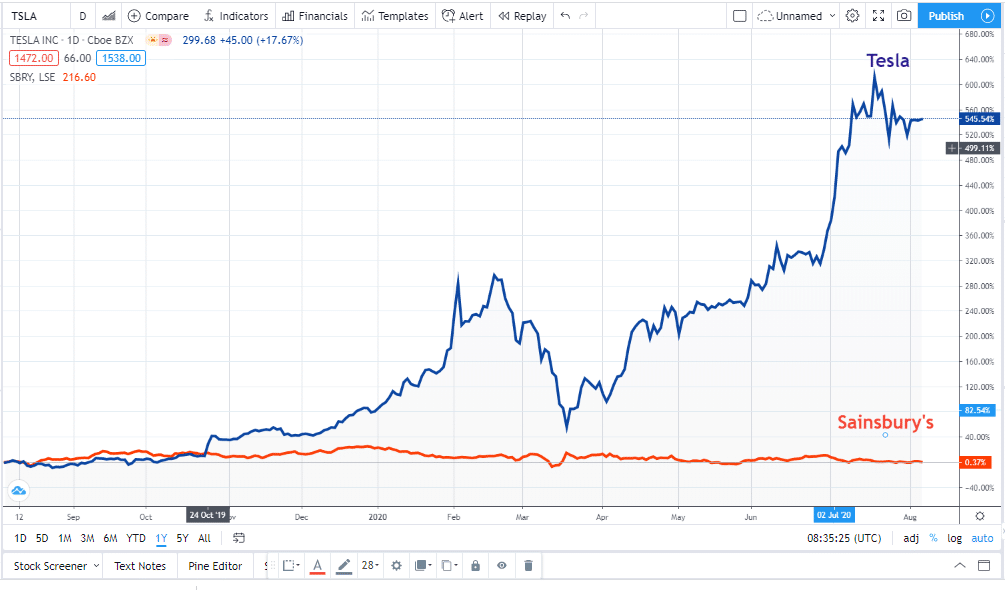Open price scale settings gear at bottom right
Image resolution: width=1005 pixels, height=590 pixels.
pyautogui.click(x=979, y=516)
